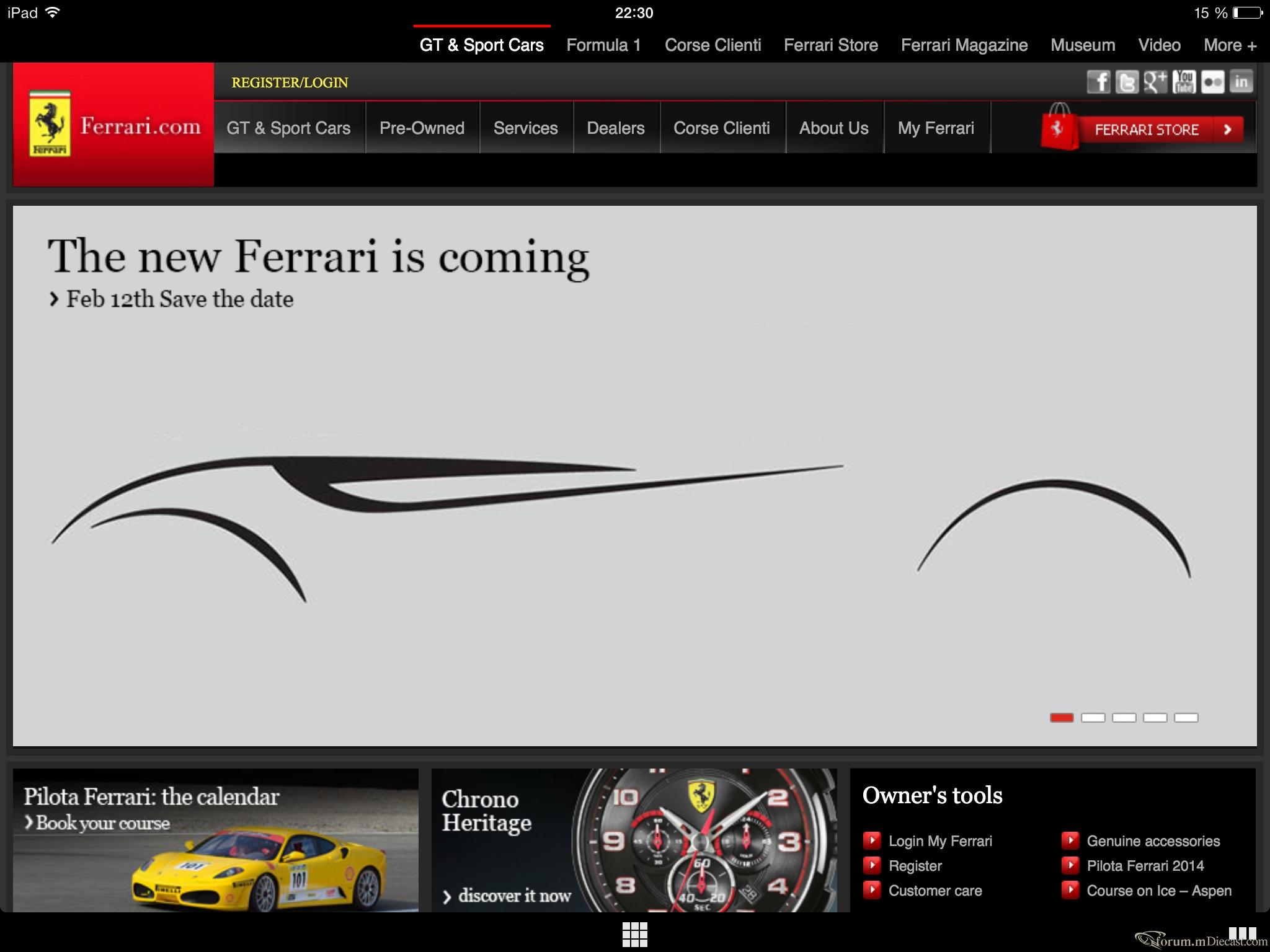Open the LinkedIn social icon
The height and width of the screenshot is (952, 1270).
pyautogui.click(x=1241, y=82)
